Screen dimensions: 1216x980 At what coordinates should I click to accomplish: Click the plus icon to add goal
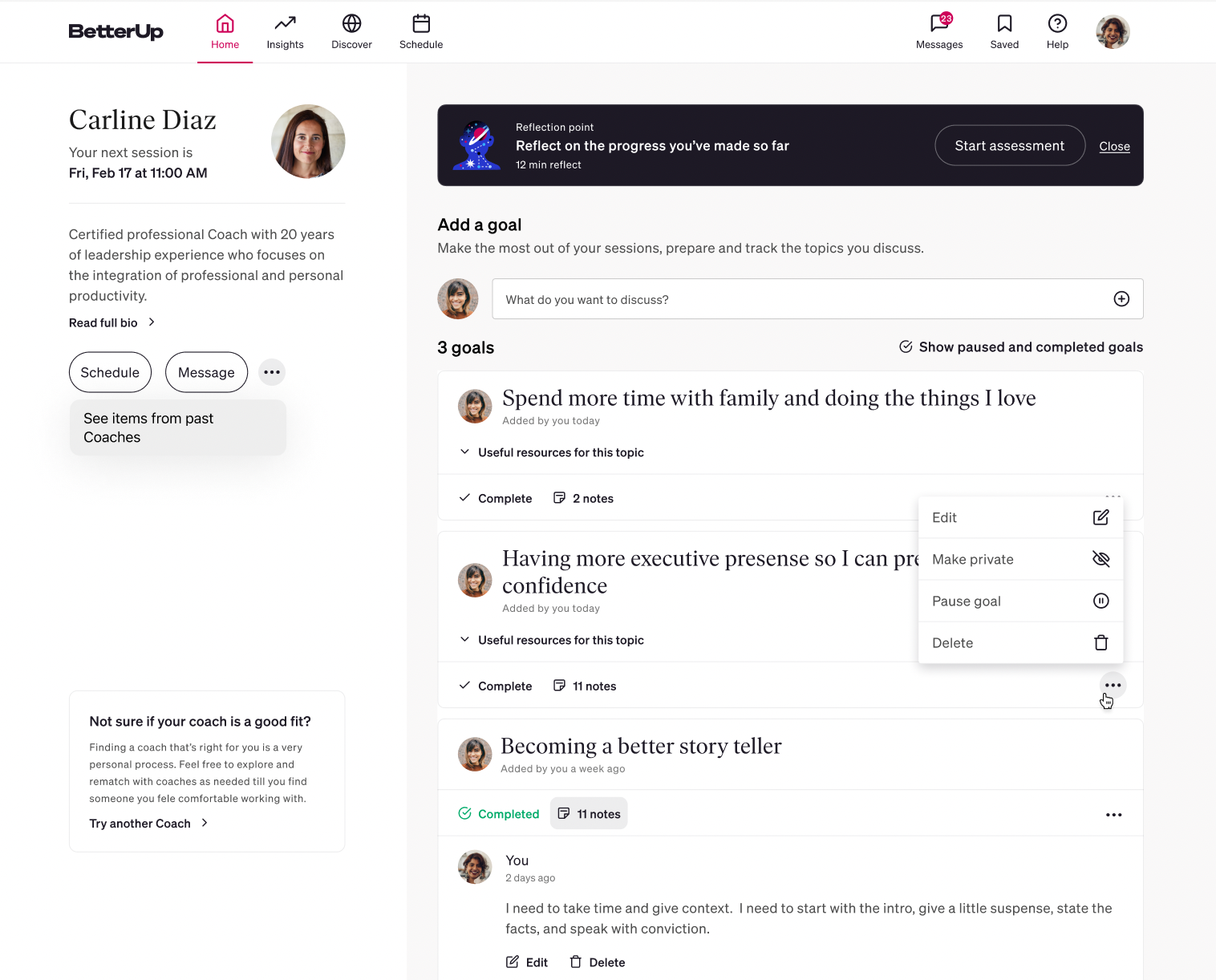[x=1121, y=299]
